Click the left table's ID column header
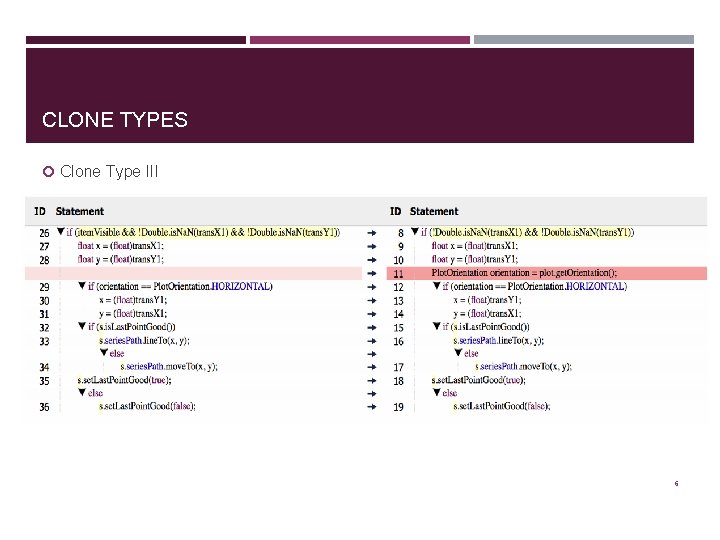The height and width of the screenshot is (540, 720). coord(40,211)
